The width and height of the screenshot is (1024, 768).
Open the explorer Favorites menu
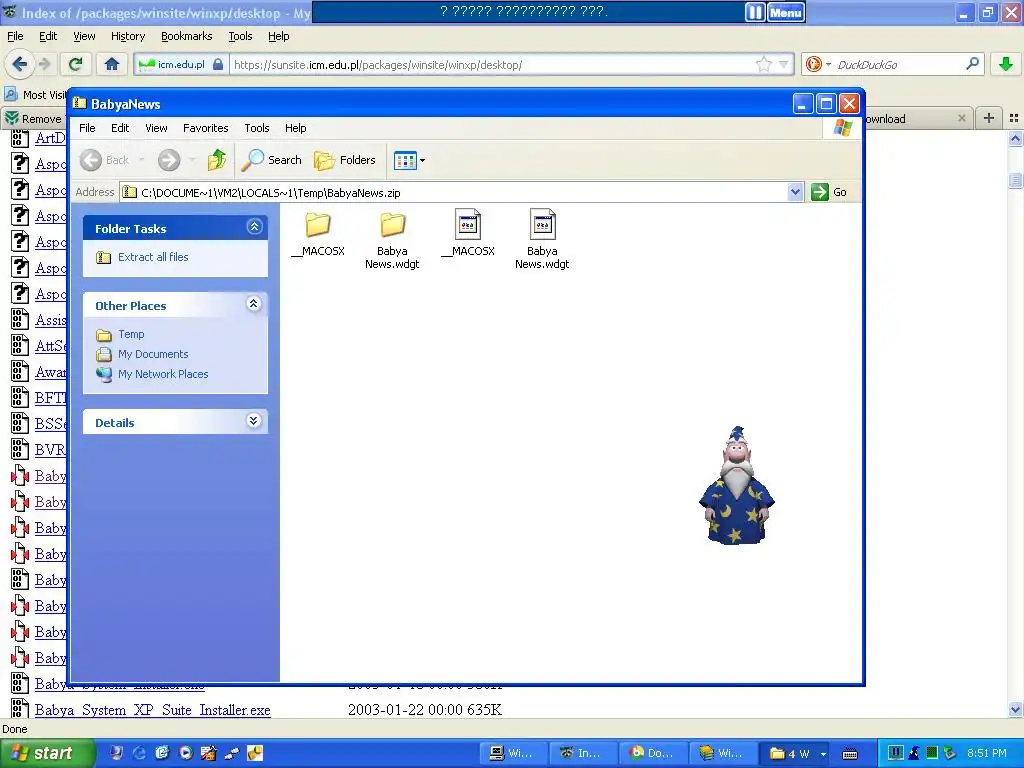(x=206, y=128)
